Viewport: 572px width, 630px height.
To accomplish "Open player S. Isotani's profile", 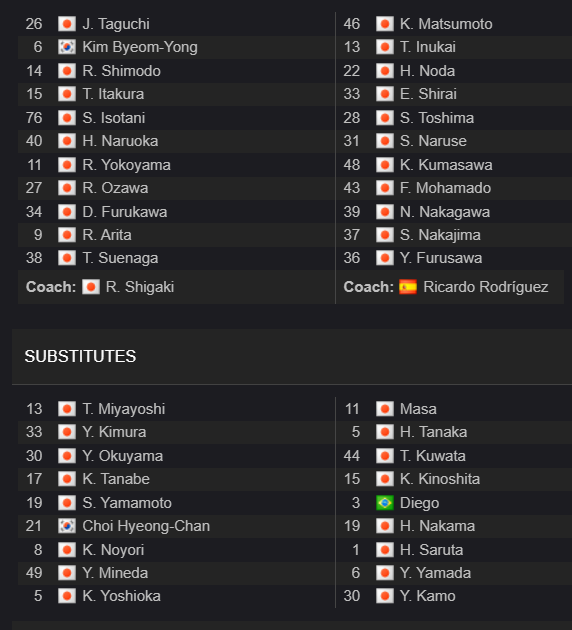I will coord(114,118).
